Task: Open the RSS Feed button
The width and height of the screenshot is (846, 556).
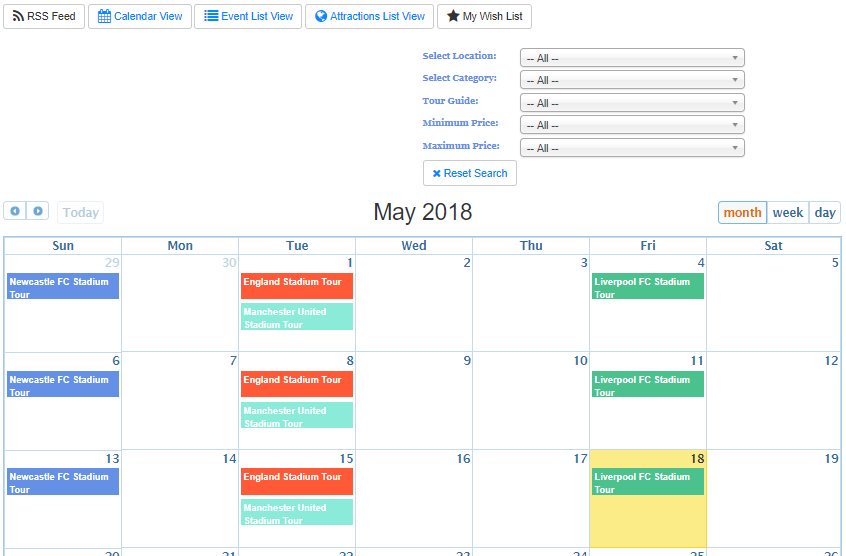Action: tap(44, 16)
